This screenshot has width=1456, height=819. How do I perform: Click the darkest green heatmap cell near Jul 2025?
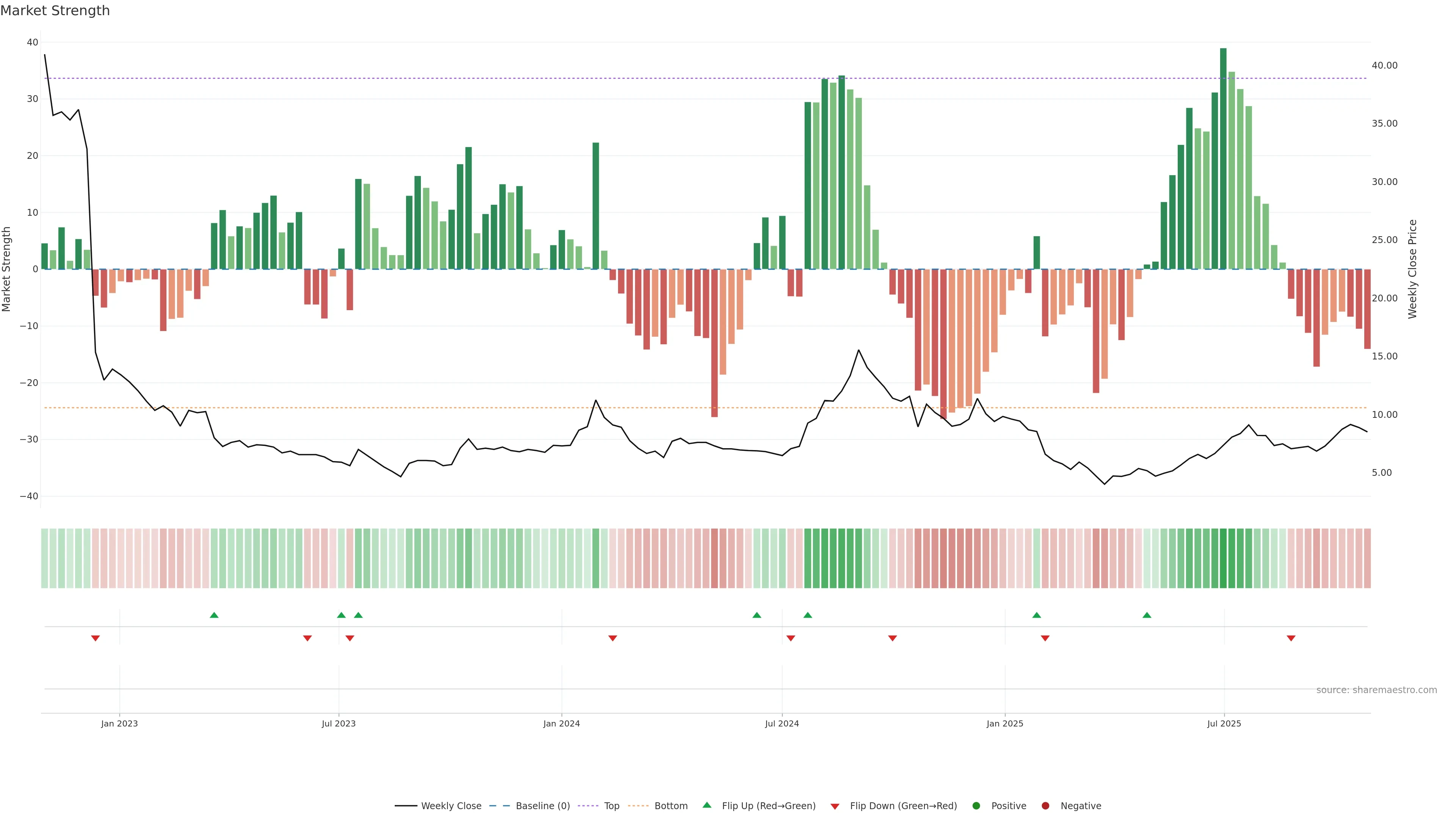[x=1223, y=559]
